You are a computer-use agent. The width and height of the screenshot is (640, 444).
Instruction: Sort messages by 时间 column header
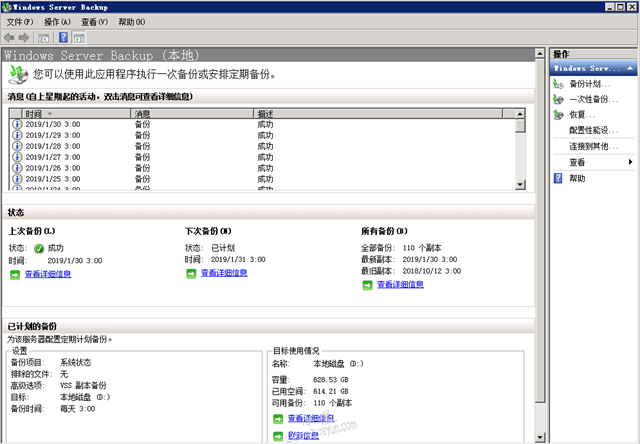(76, 113)
